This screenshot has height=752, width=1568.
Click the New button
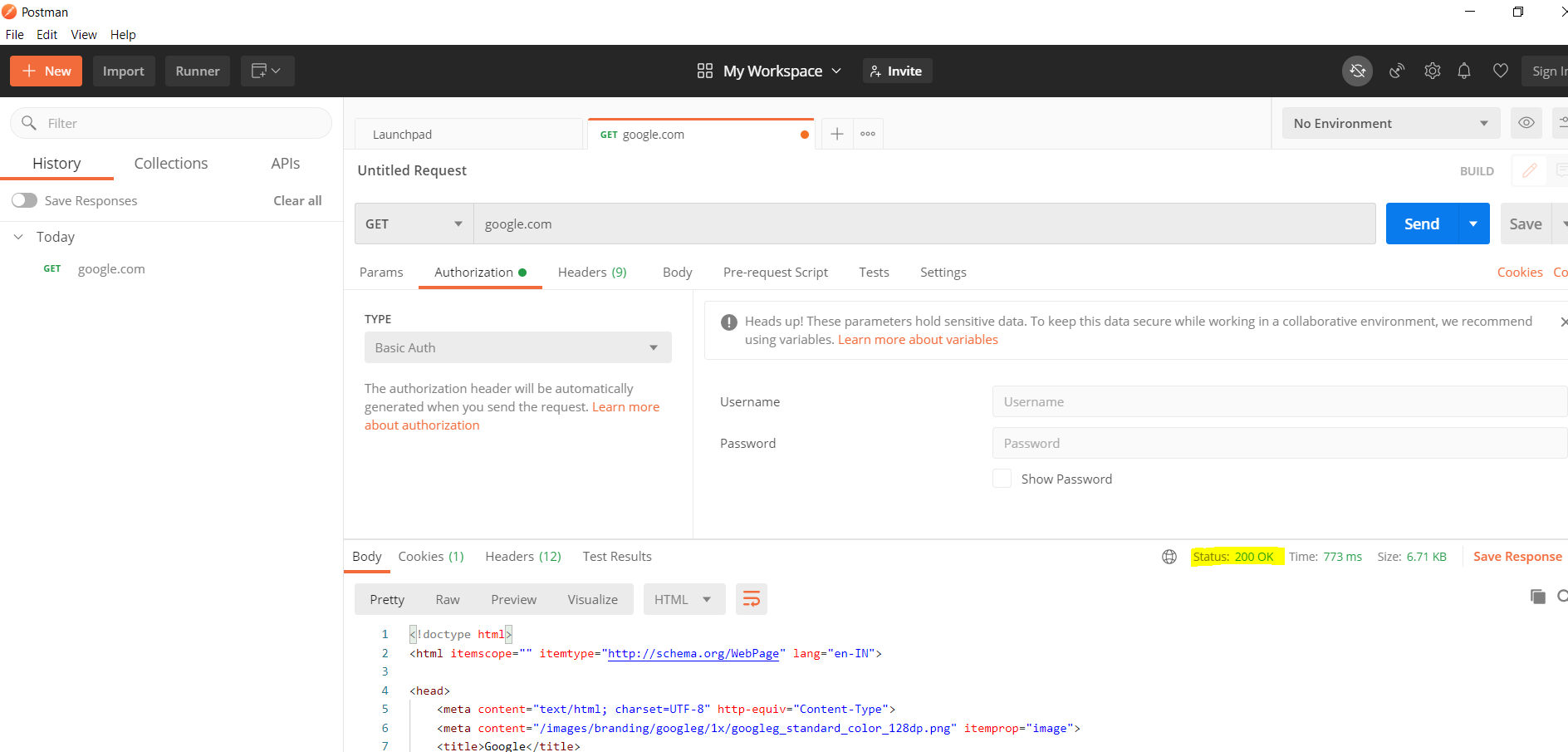pos(46,71)
